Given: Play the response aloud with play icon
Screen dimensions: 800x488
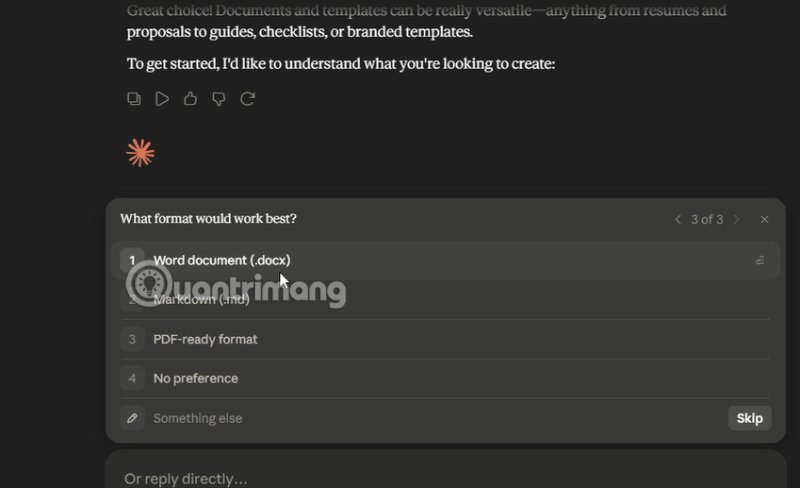Looking at the screenshot, I should click(x=162, y=99).
